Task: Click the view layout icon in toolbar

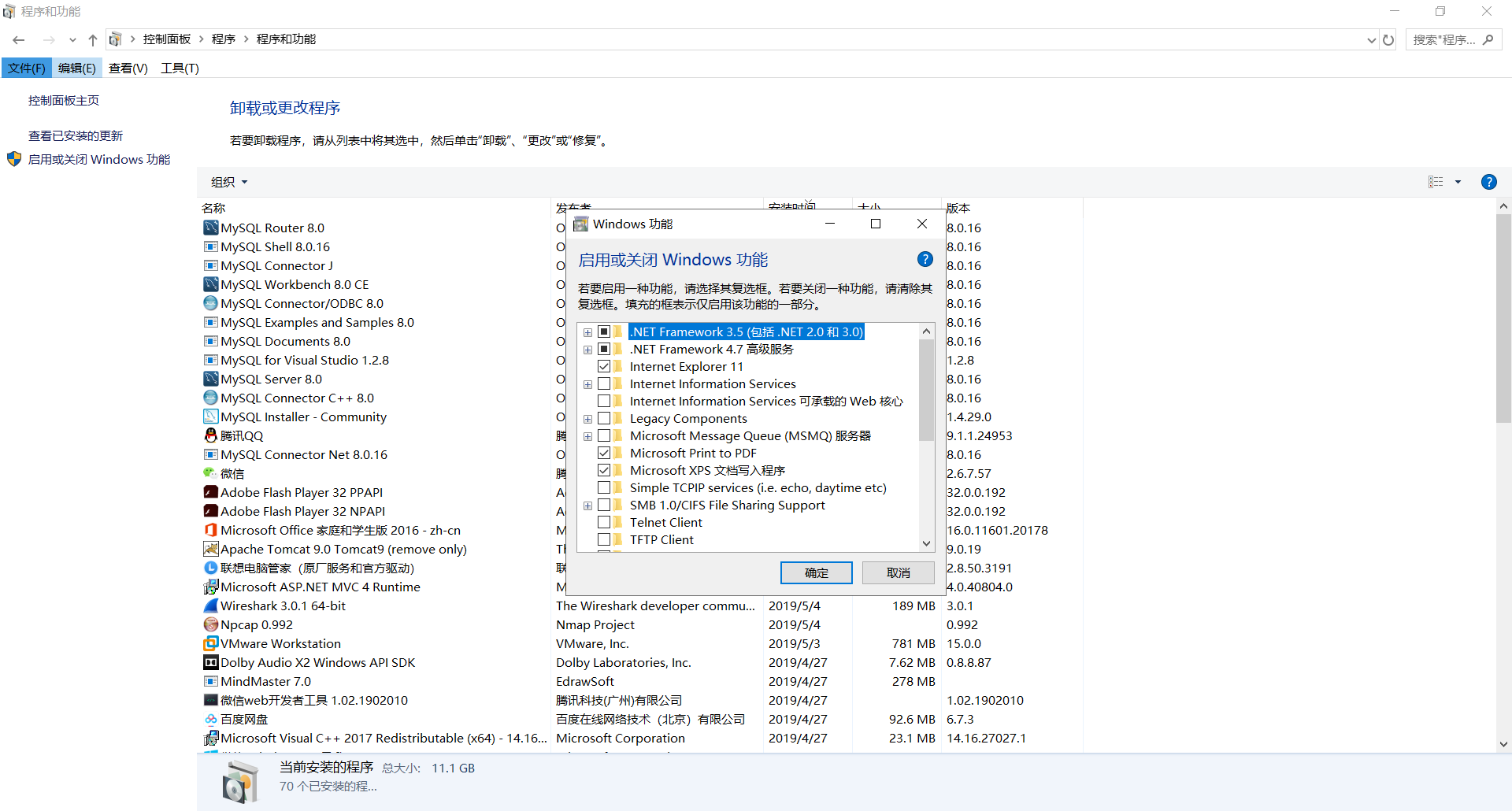Action: (x=1436, y=182)
